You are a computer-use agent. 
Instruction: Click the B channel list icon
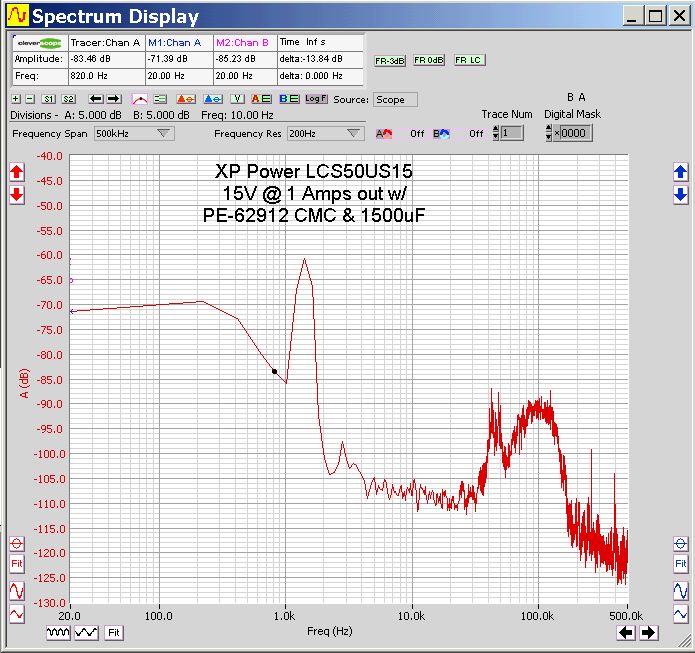[289, 99]
